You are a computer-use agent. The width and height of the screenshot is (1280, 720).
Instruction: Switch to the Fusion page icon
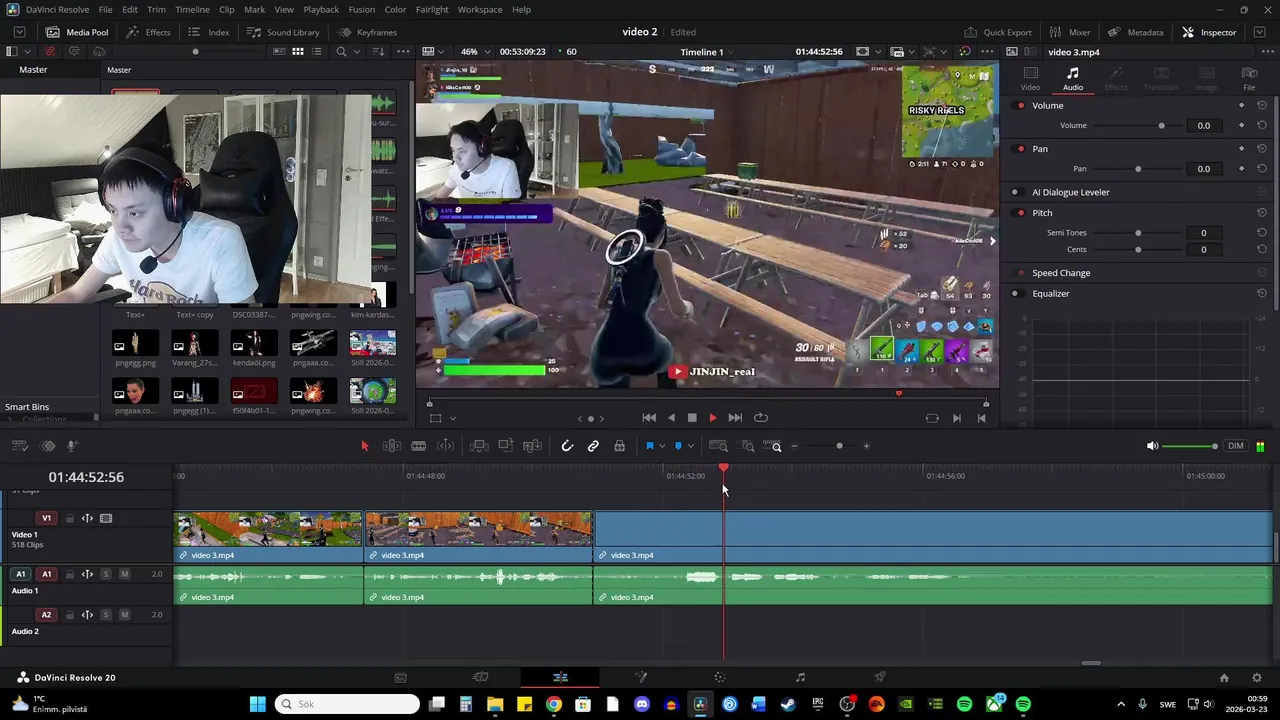point(641,677)
